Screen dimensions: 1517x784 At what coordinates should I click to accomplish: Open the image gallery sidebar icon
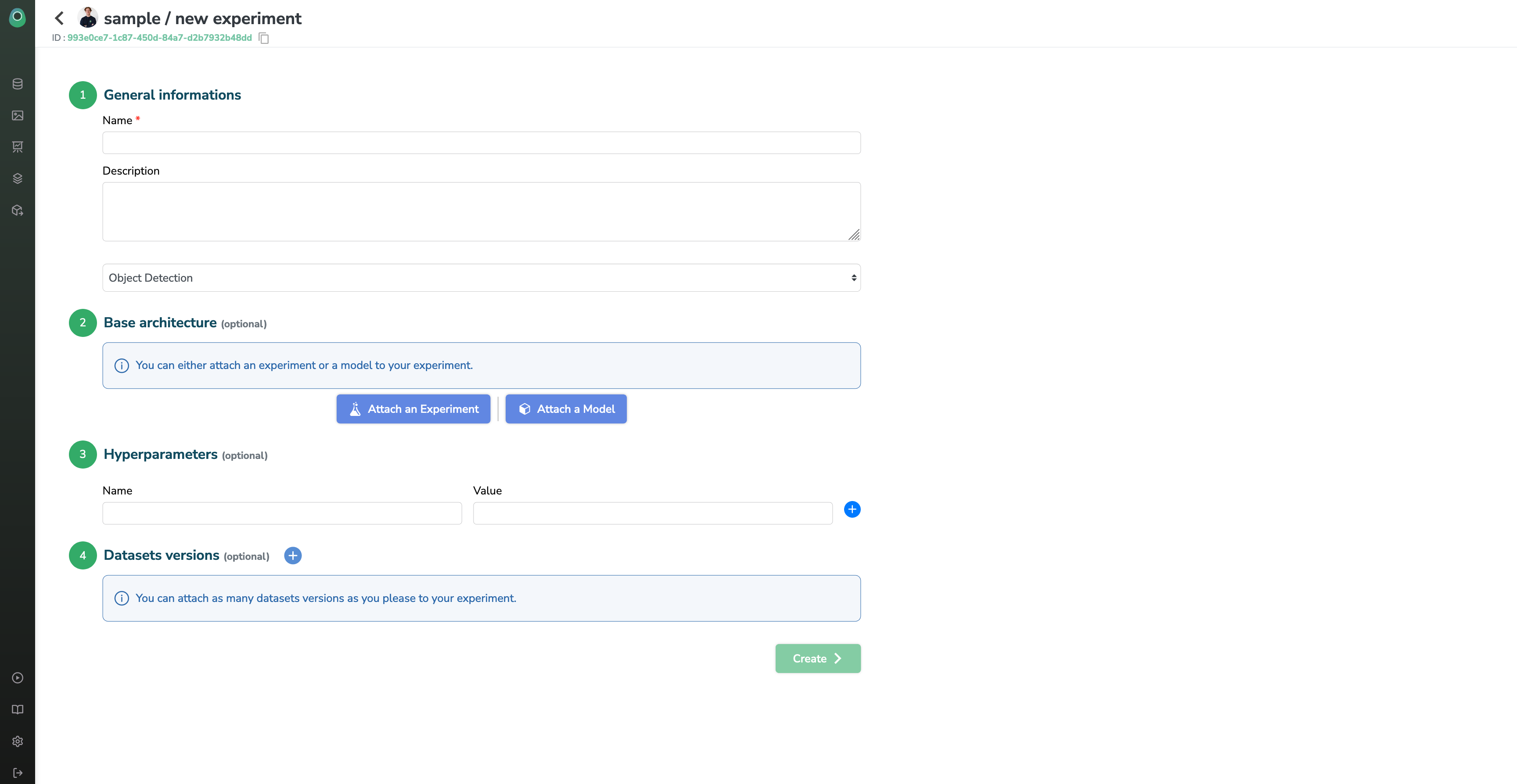pyautogui.click(x=18, y=115)
